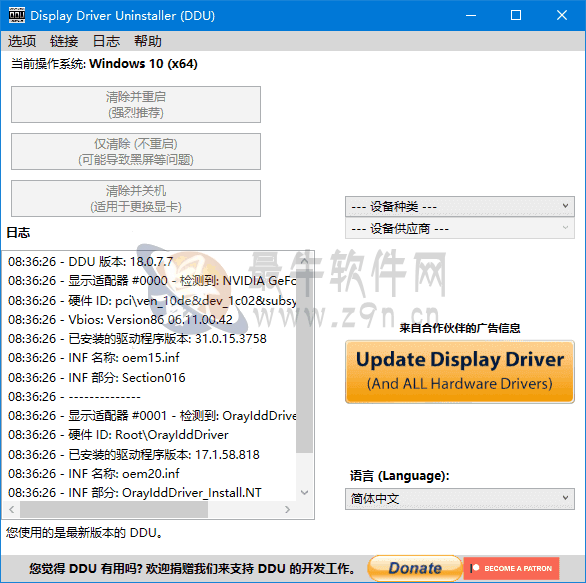Click the Become a Patron button

coord(511,568)
